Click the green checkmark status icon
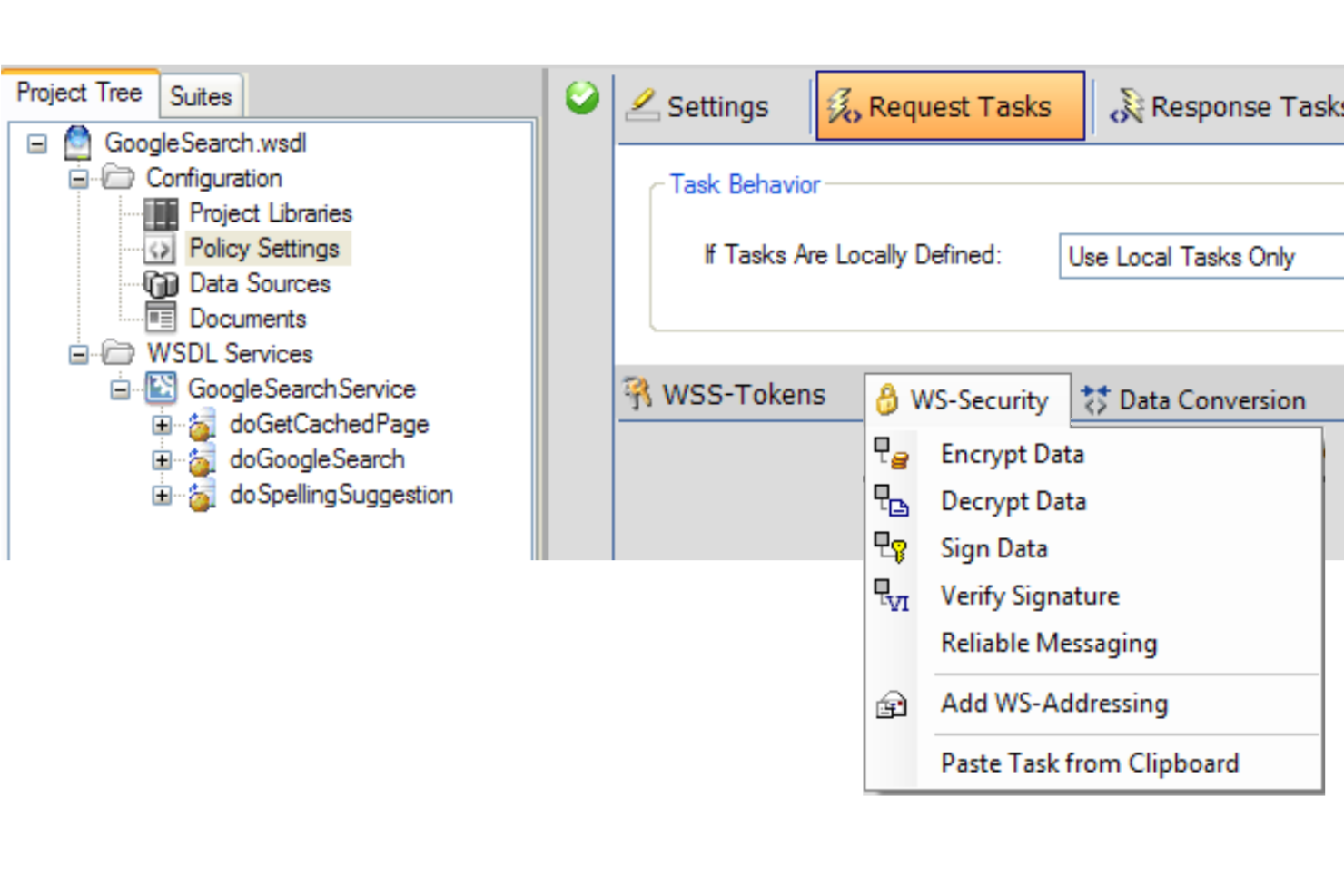This screenshot has height=896, width=1344. point(582,97)
